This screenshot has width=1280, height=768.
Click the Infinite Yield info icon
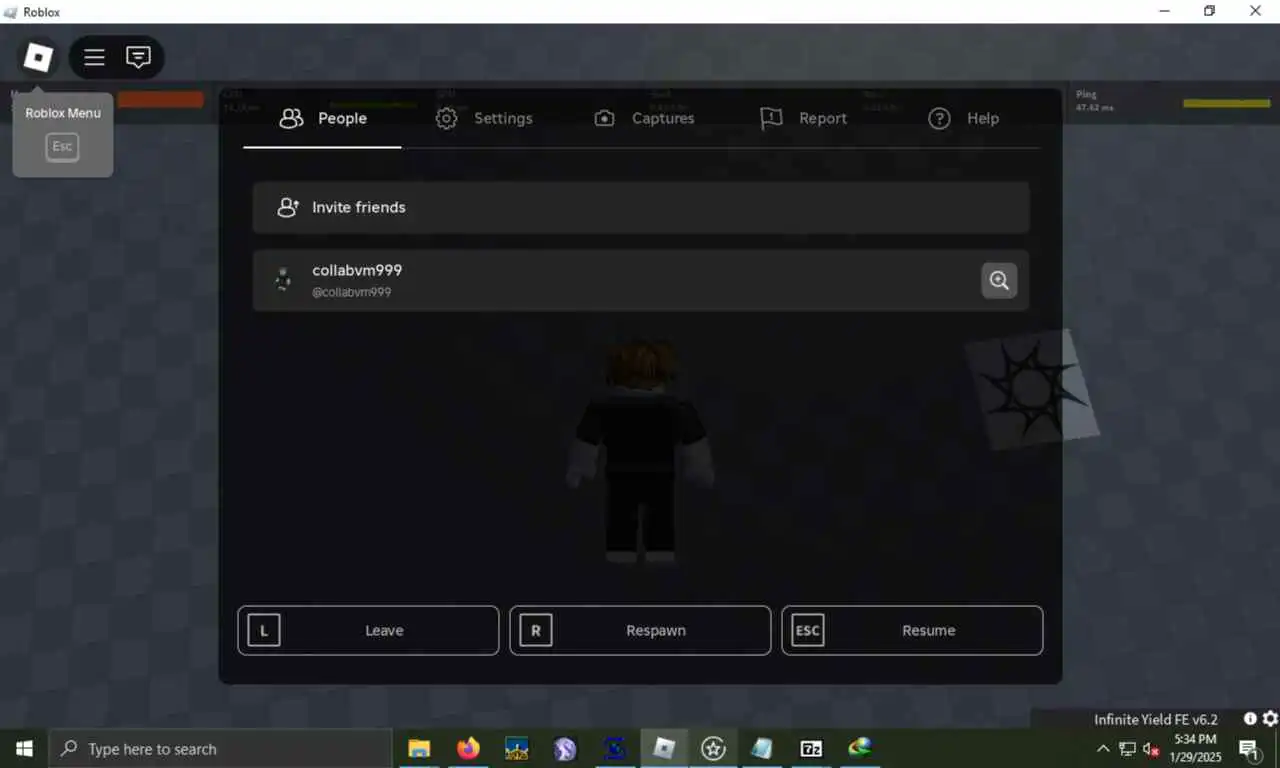[1250, 719]
